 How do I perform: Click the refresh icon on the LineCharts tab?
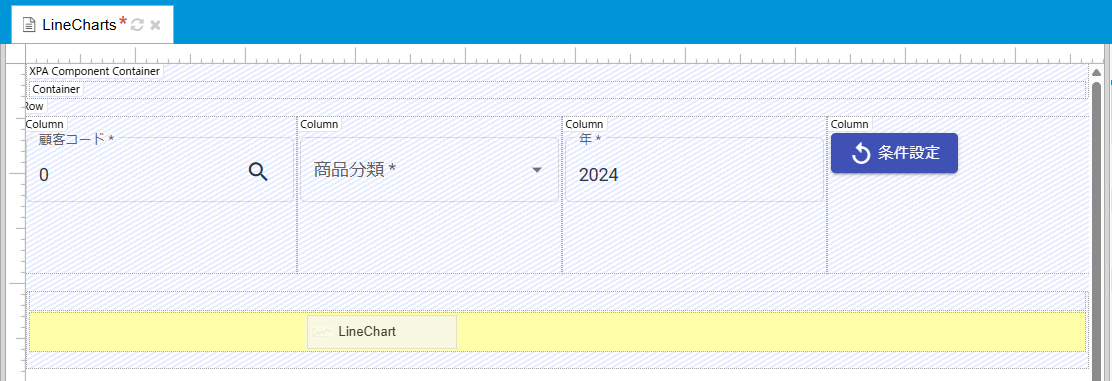tap(138, 25)
